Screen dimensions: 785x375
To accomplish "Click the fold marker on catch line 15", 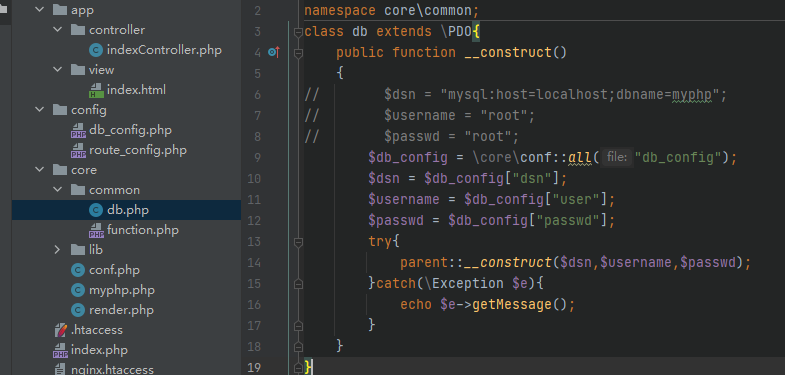I will pyautogui.click(x=298, y=284).
